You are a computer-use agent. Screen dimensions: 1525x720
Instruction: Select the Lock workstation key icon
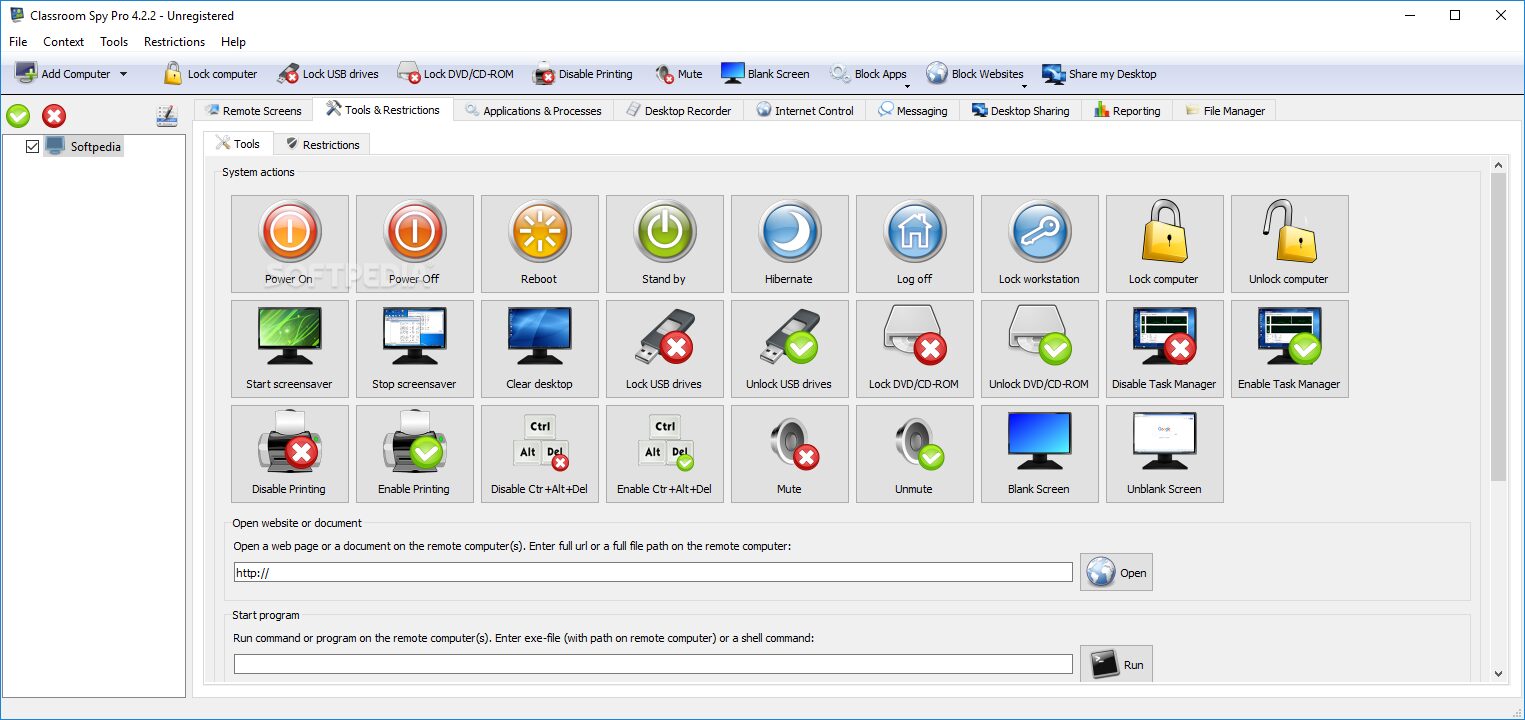(x=1039, y=243)
